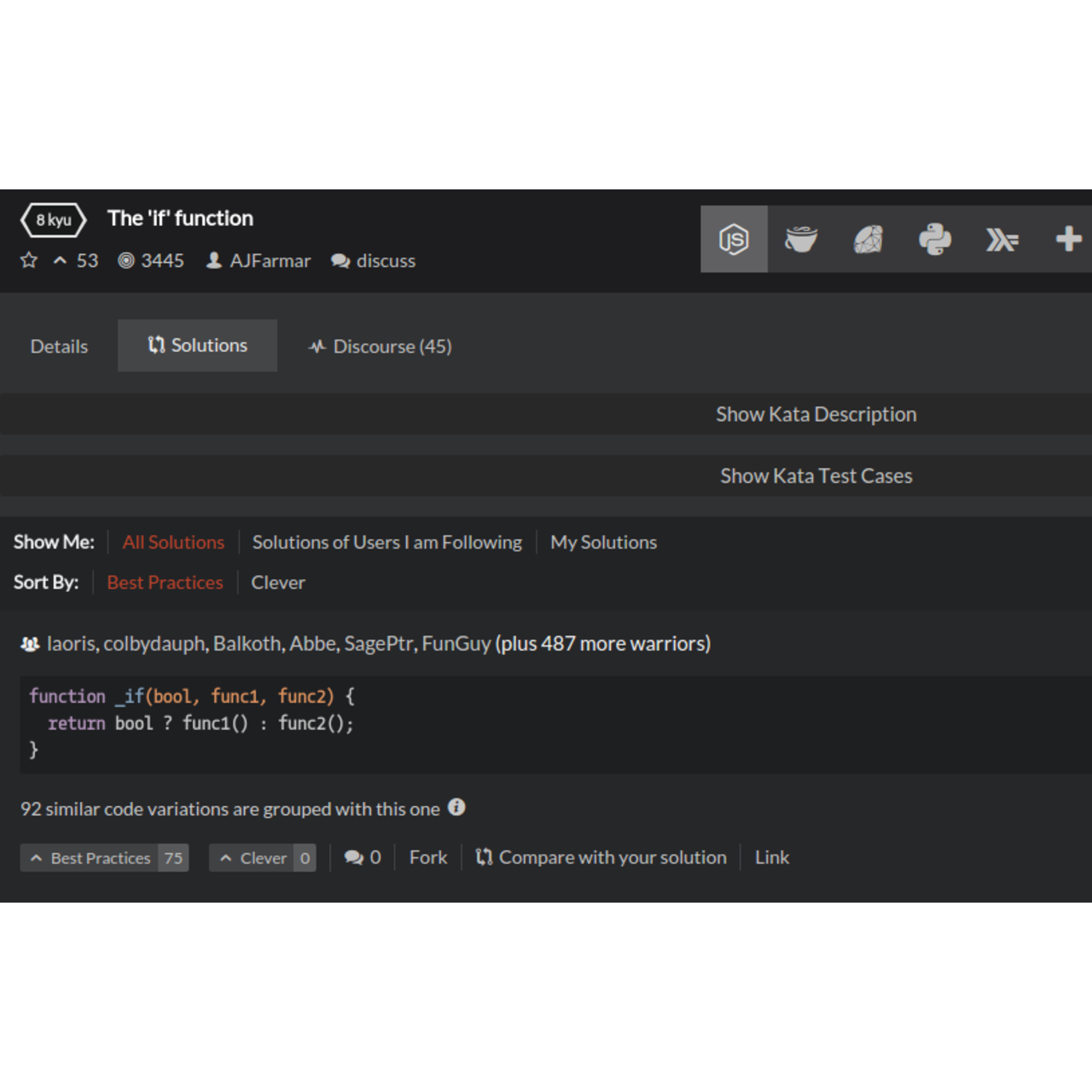Click the plus icon to add a translation
Viewport: 1092px width, 1092px height.
point(1067,239)
